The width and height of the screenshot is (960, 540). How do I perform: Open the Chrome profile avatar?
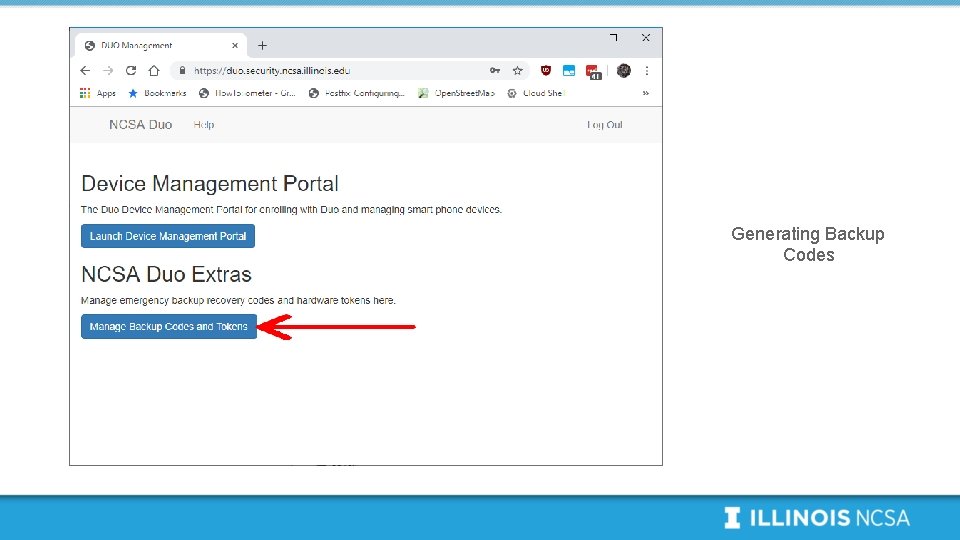pos(623,70)
